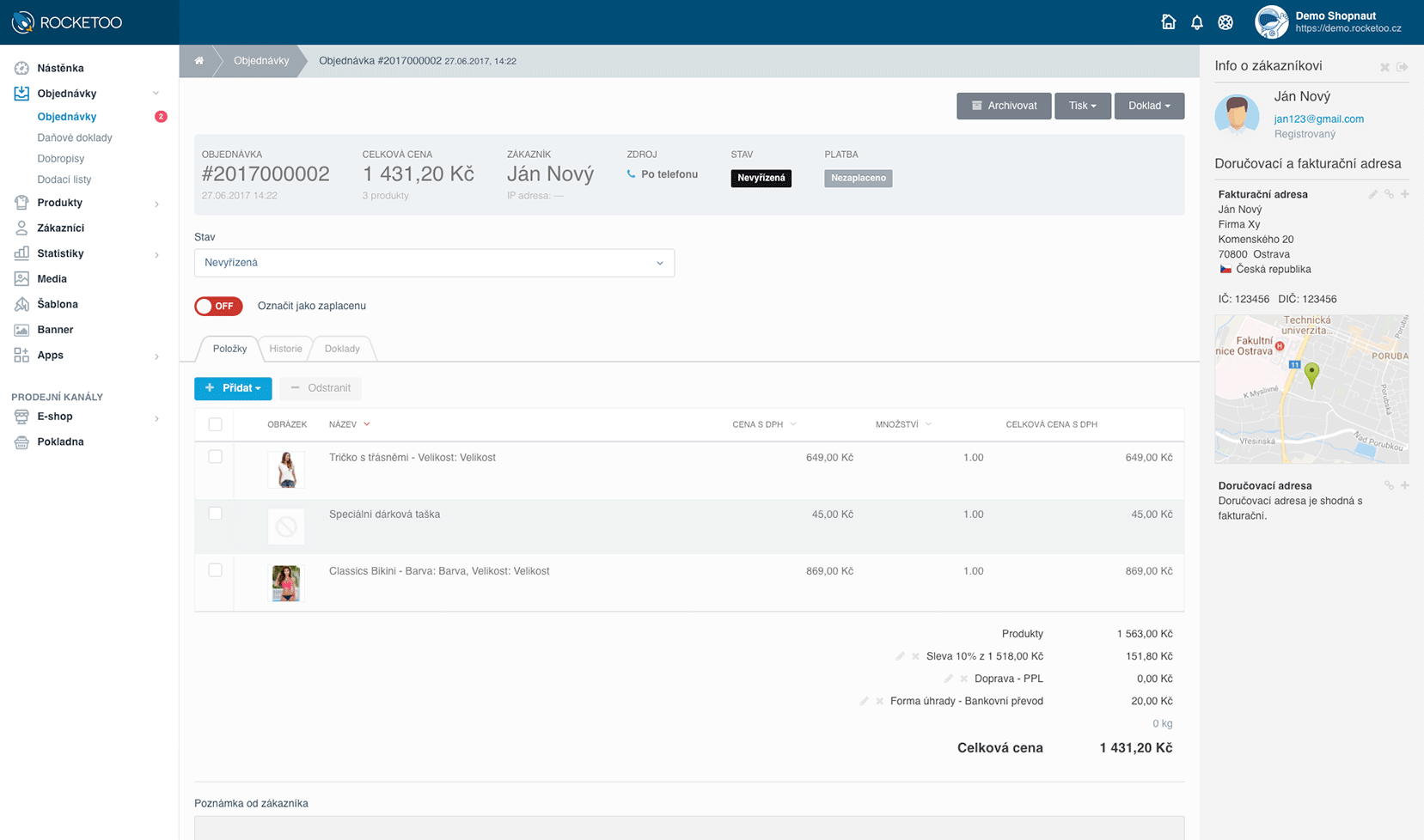1424x840 pixels.
Task: Open the notifications bell
Action: pos(1197,22)
